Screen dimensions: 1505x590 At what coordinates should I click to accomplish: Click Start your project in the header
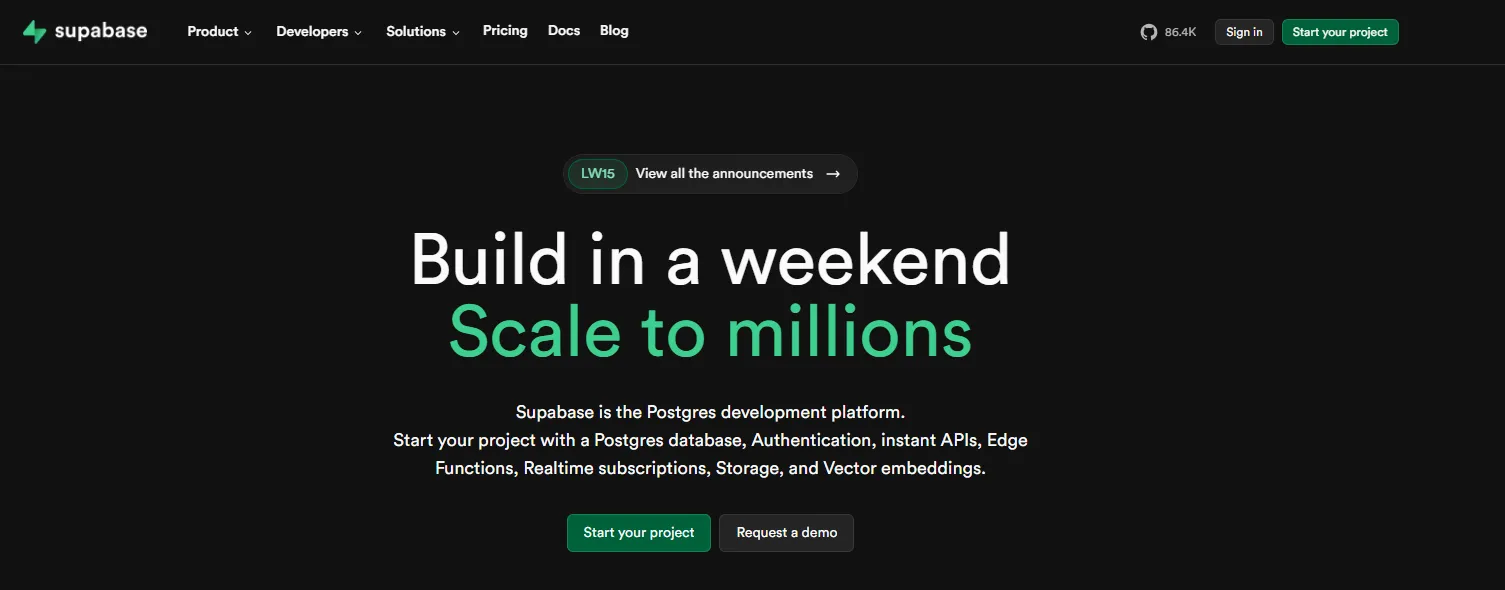1340,32
